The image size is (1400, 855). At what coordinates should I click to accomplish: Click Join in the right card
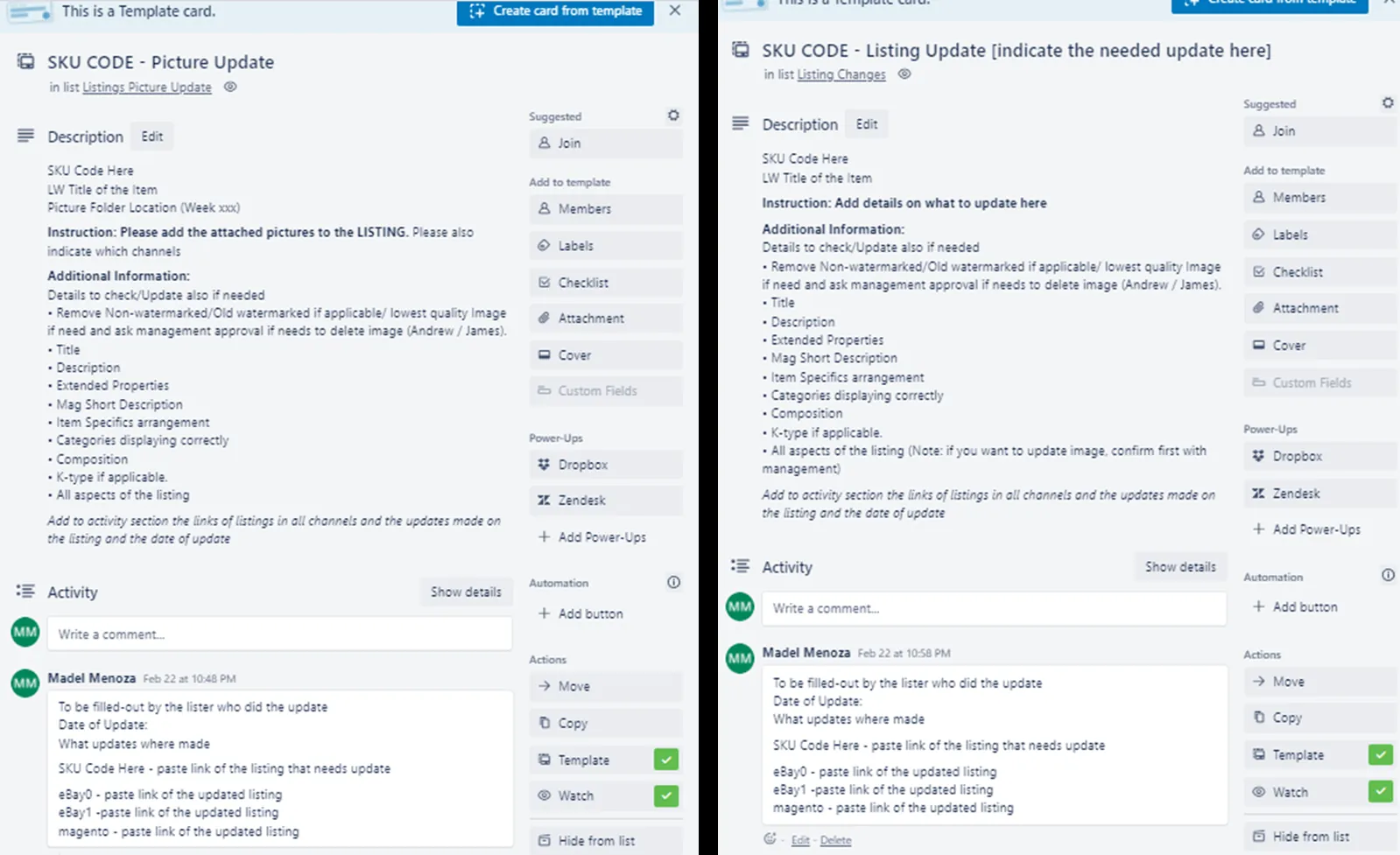[x=1320, y=131]
